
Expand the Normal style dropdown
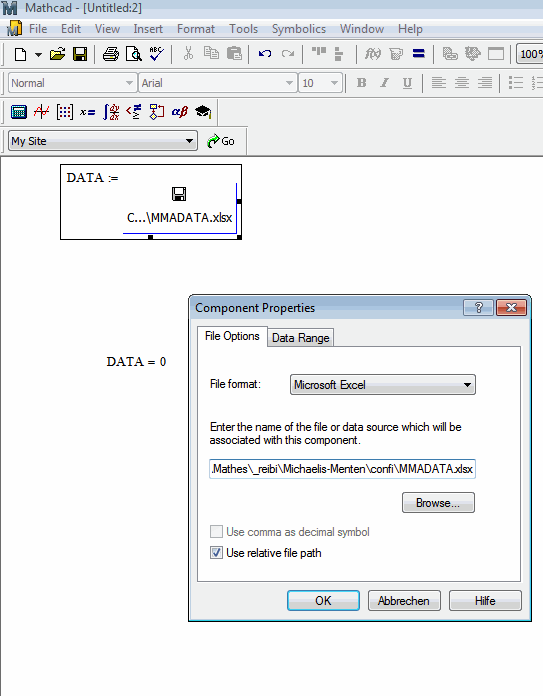pos(129,83)
